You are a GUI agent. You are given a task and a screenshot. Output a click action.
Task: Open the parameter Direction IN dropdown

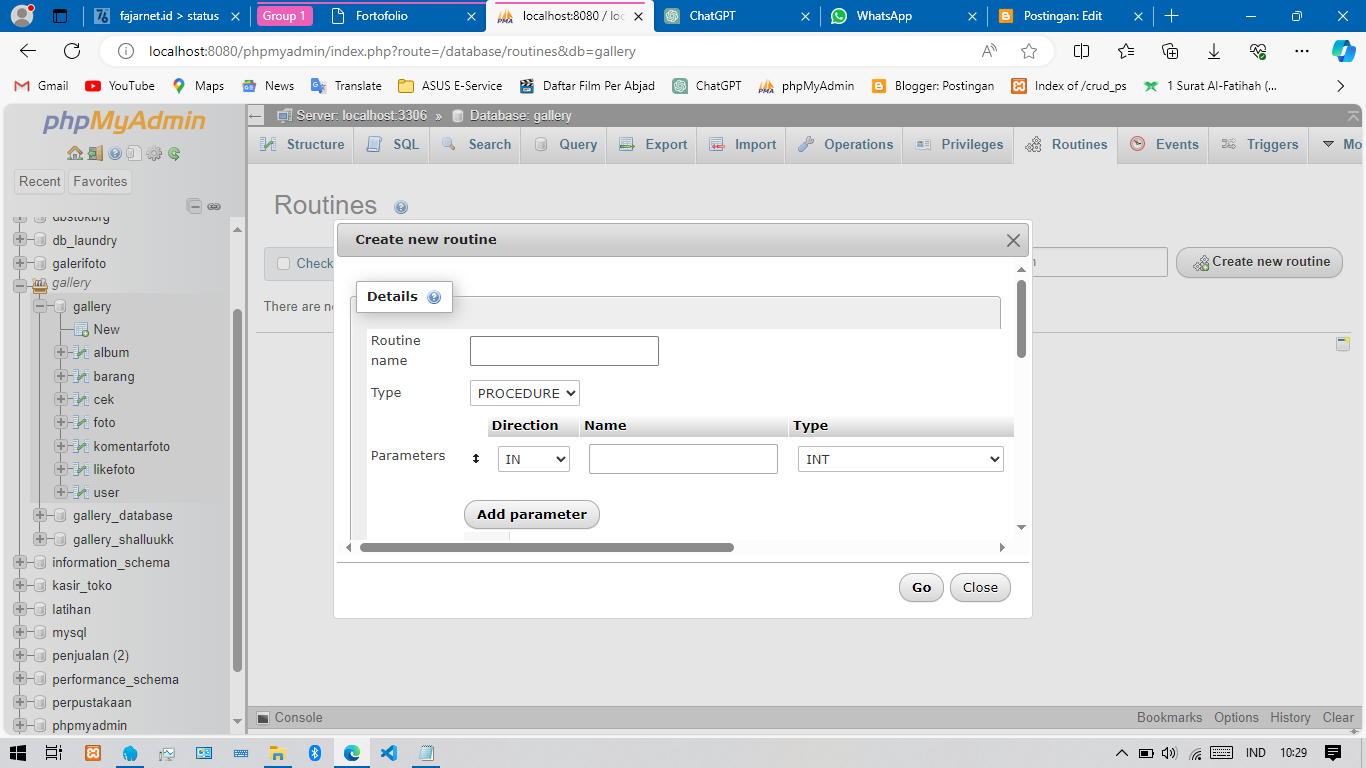coord(534,459)
